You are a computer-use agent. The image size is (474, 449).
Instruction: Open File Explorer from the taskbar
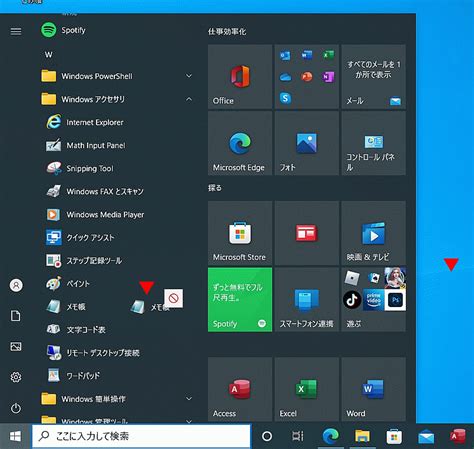[x=362, y=436]
